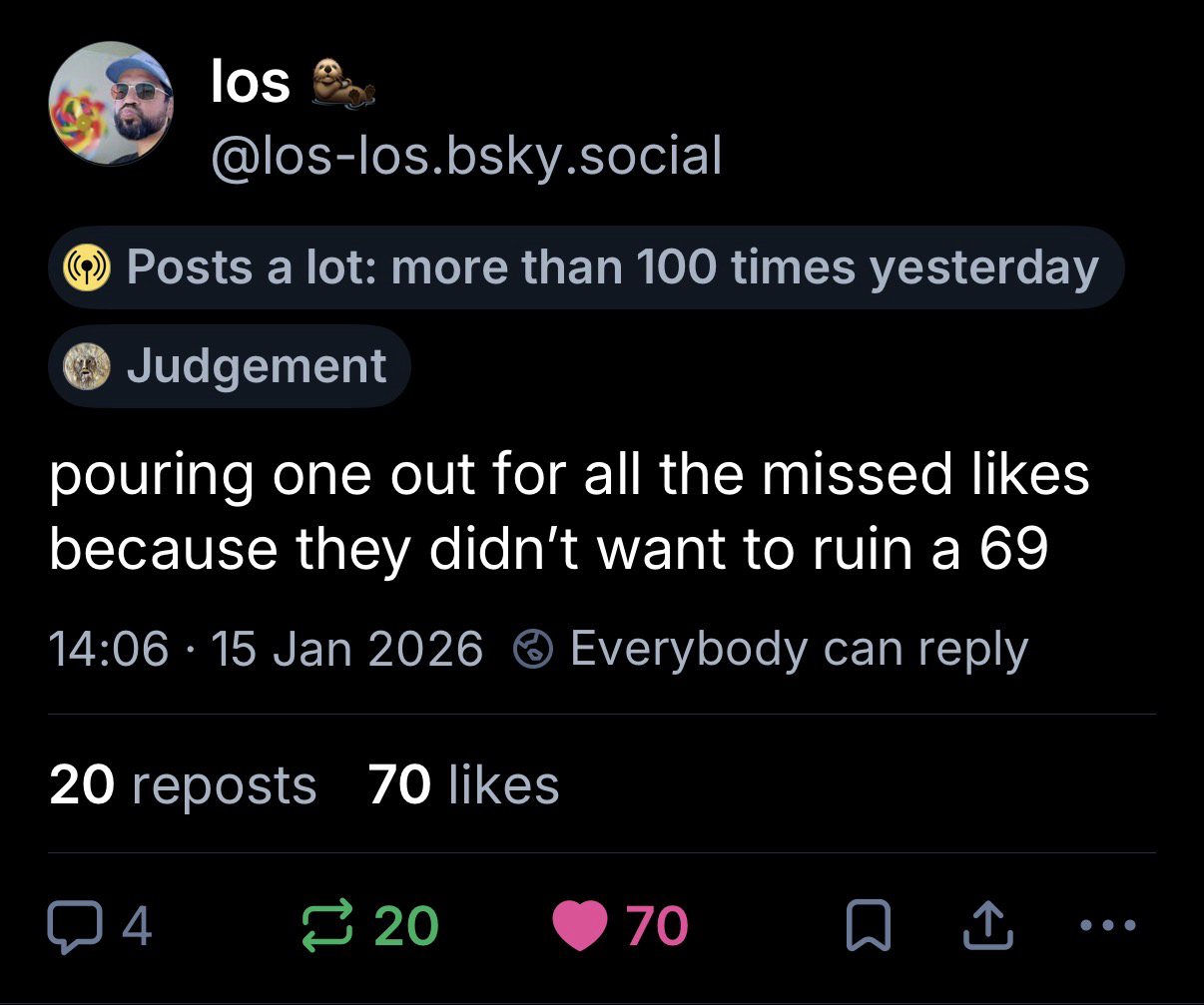Click the globe icon beside reply settings
Image resolution: width=1204 pixels, height=1005 pixels.
532,650
